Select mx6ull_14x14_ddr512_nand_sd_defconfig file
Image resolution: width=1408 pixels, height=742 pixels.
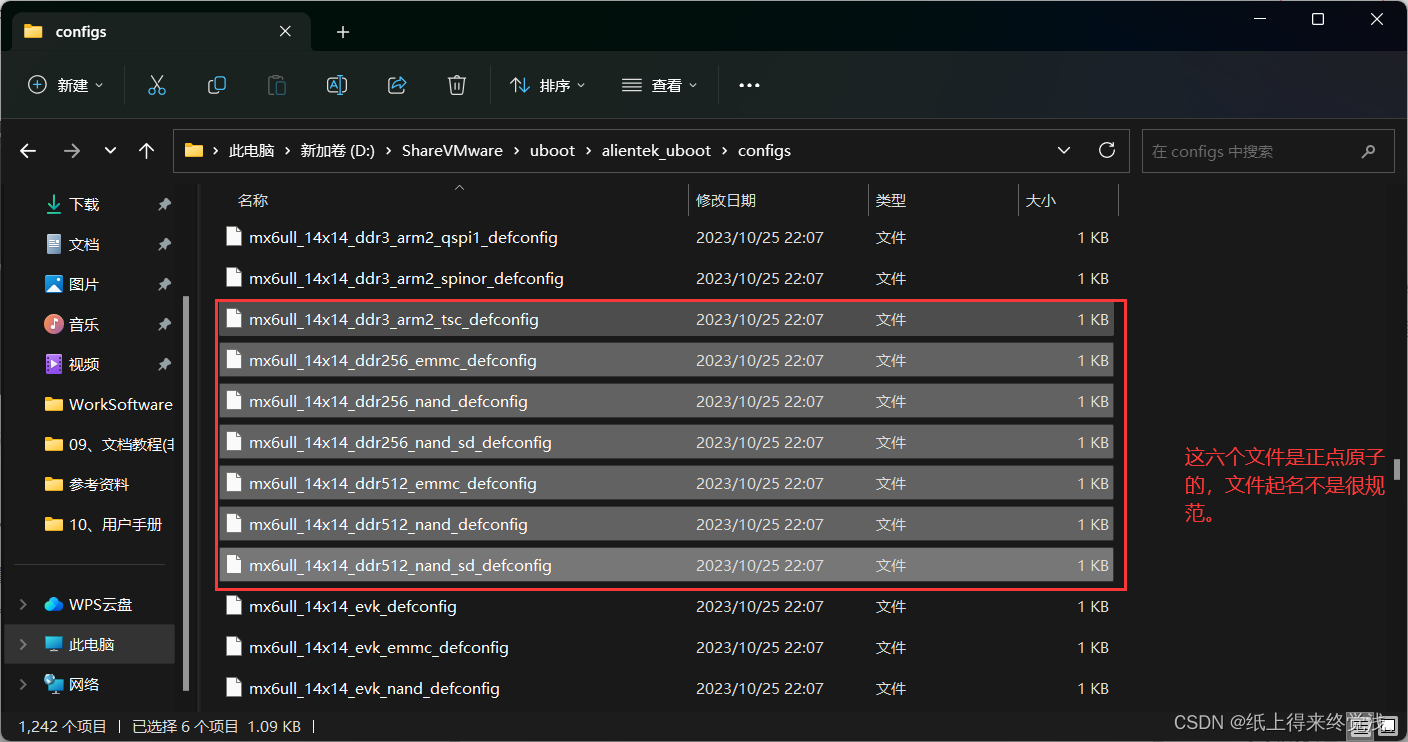click(x=666, y=565)
